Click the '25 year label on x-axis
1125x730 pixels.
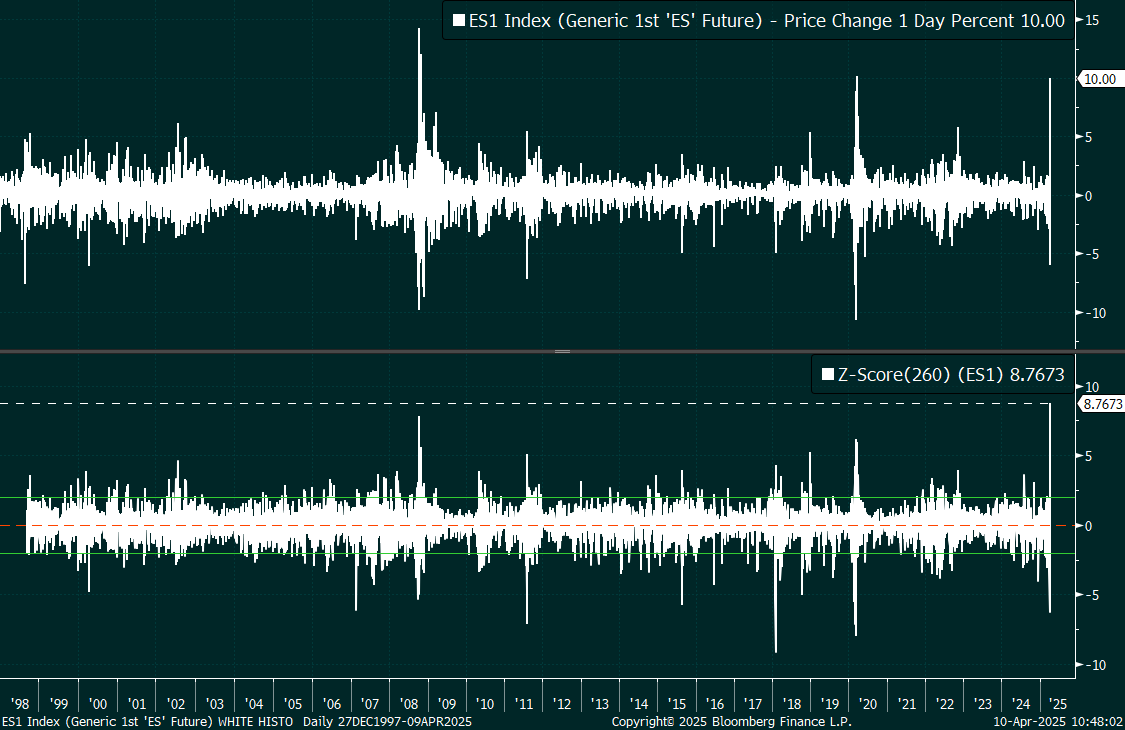(1058, 704)
